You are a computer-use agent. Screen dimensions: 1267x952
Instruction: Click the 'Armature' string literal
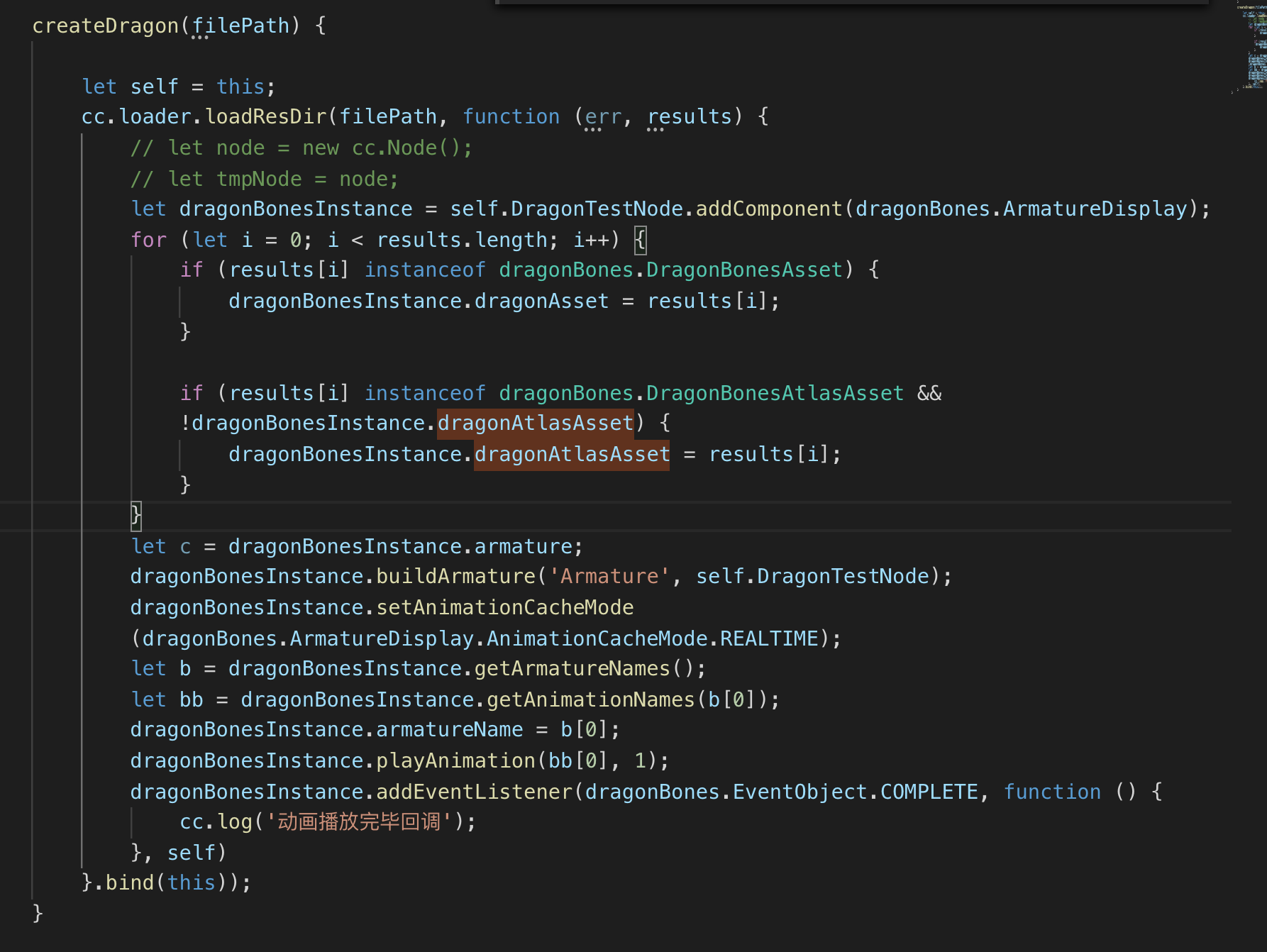[609, 576]
